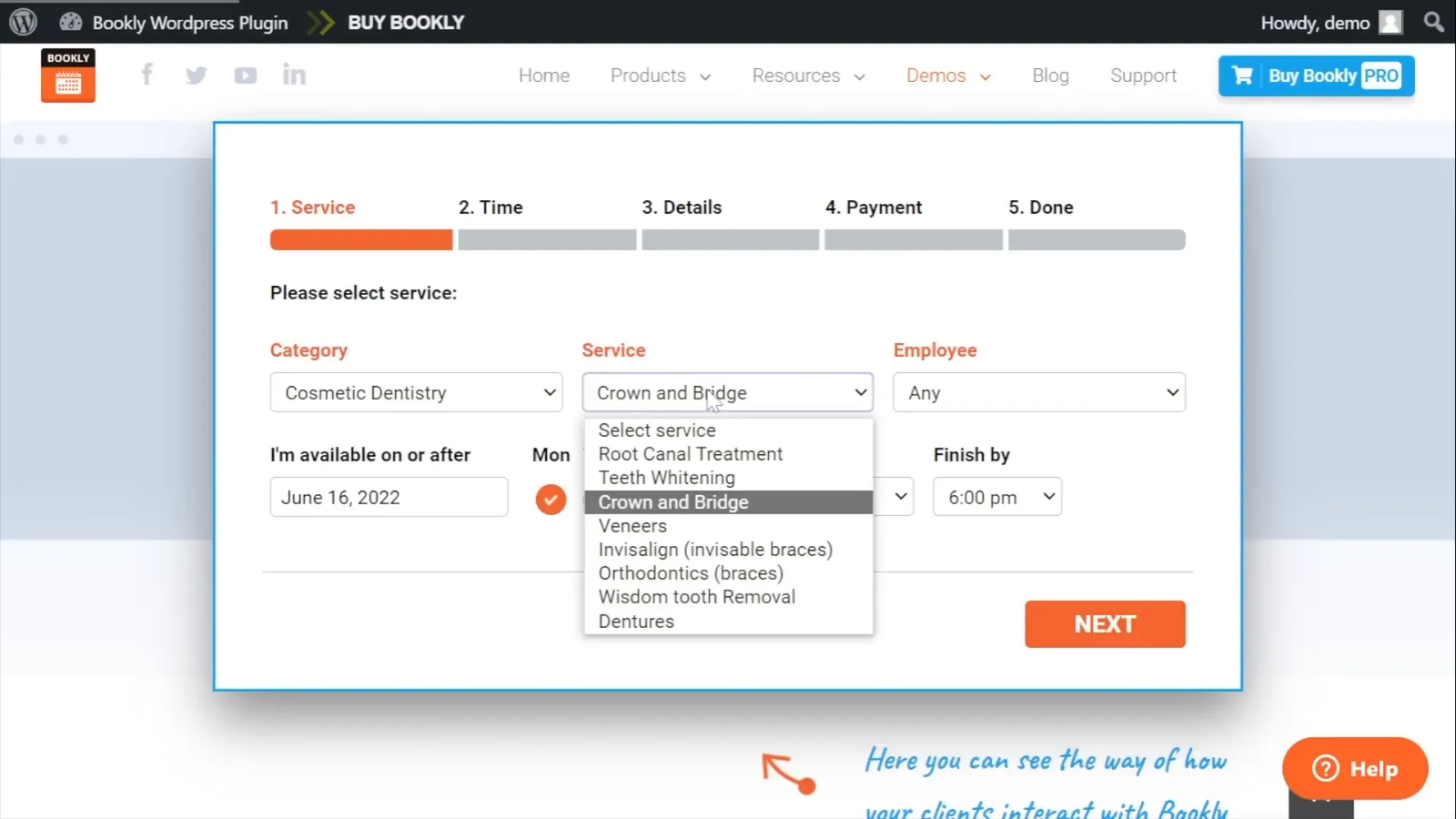The height and width of the screenshot is (819, 1456).
Task: Click the Buy Bookly PRO button
Action: 1317,76
